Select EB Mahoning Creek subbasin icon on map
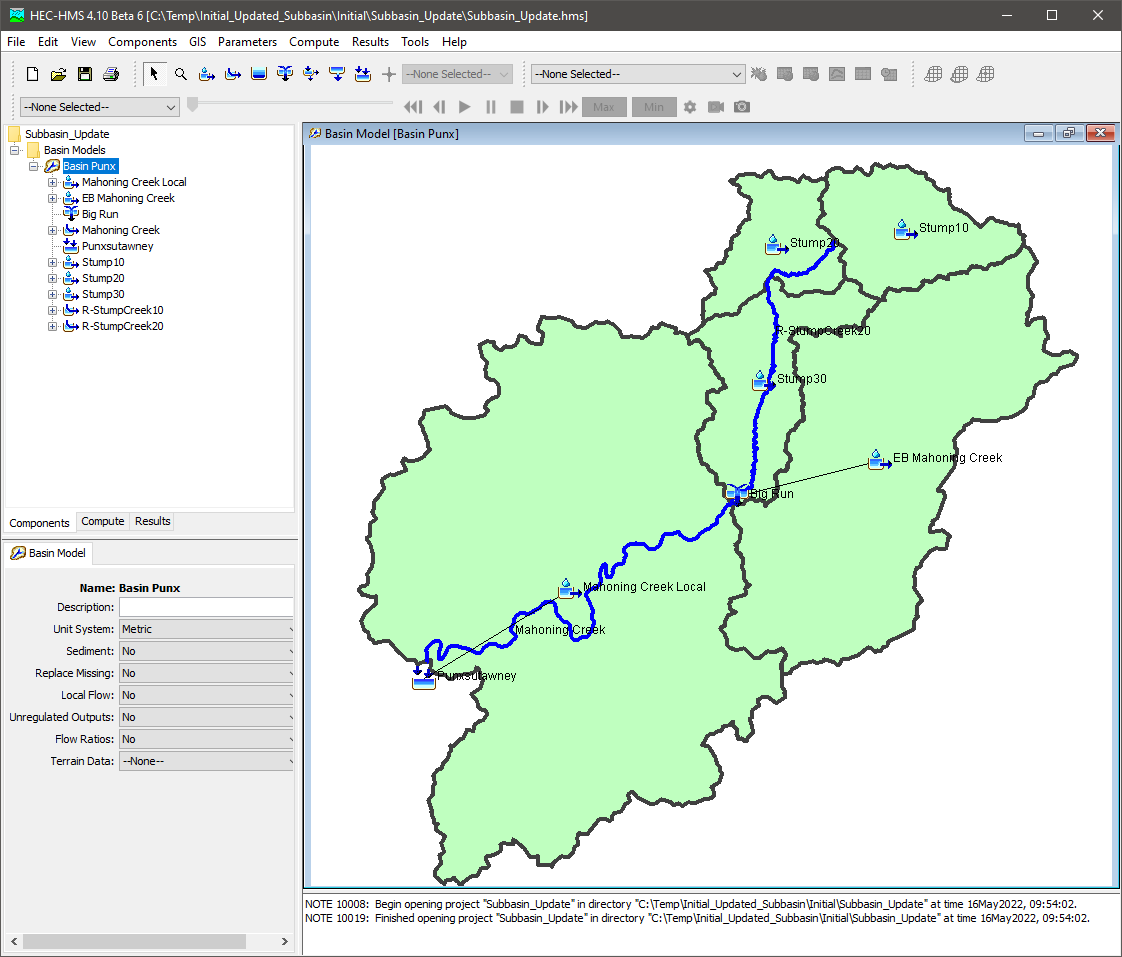 coord(879,460)
